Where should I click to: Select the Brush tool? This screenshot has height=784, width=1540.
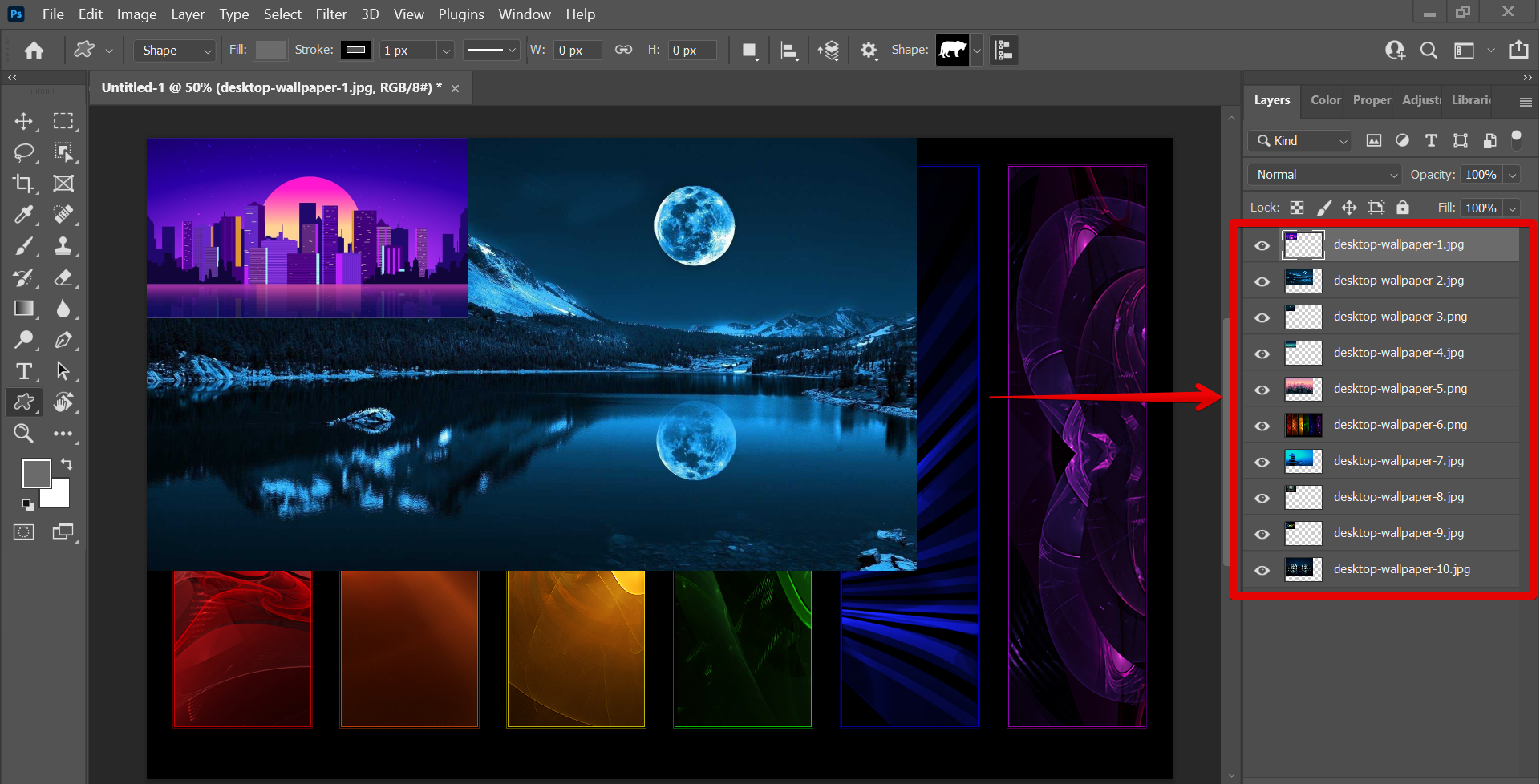[23, 246]
